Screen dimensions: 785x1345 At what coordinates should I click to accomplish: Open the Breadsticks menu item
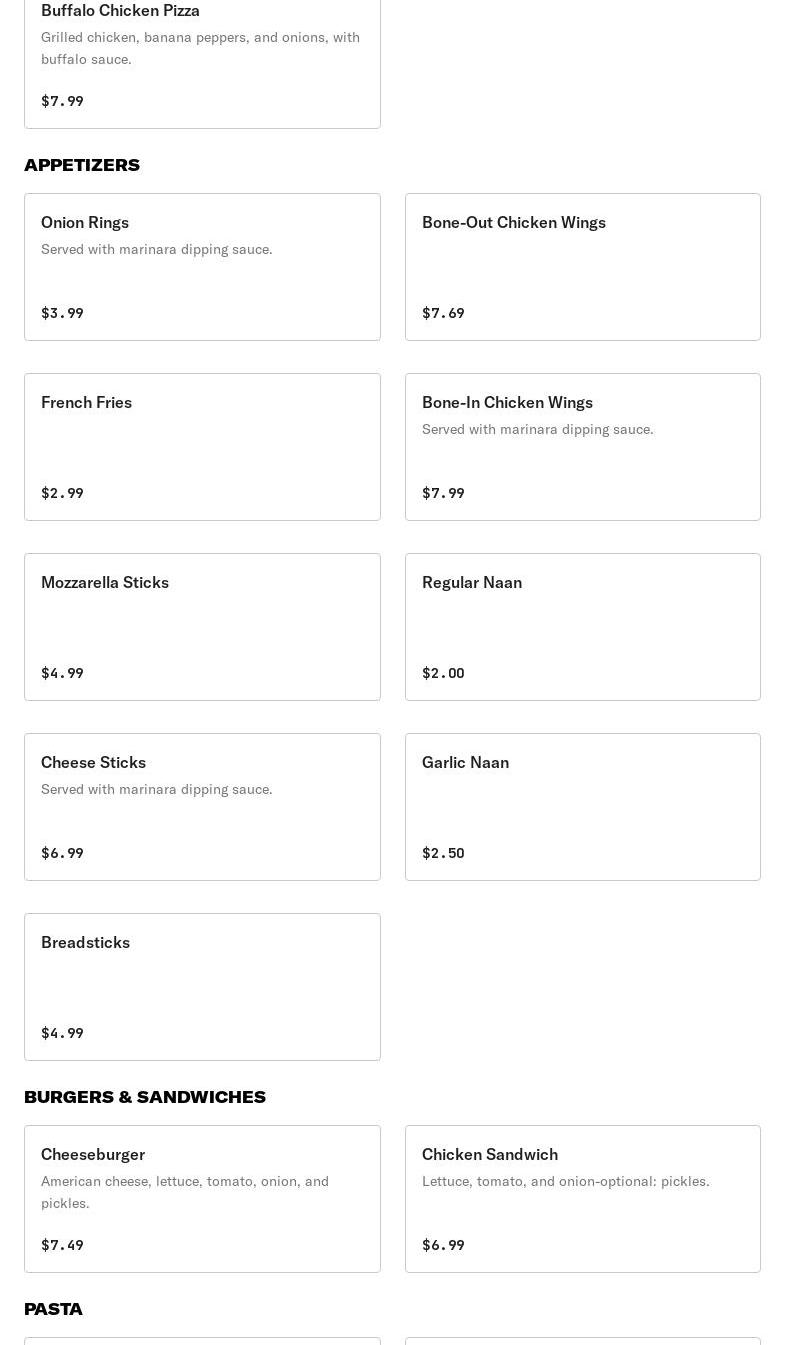coord(202,987)
